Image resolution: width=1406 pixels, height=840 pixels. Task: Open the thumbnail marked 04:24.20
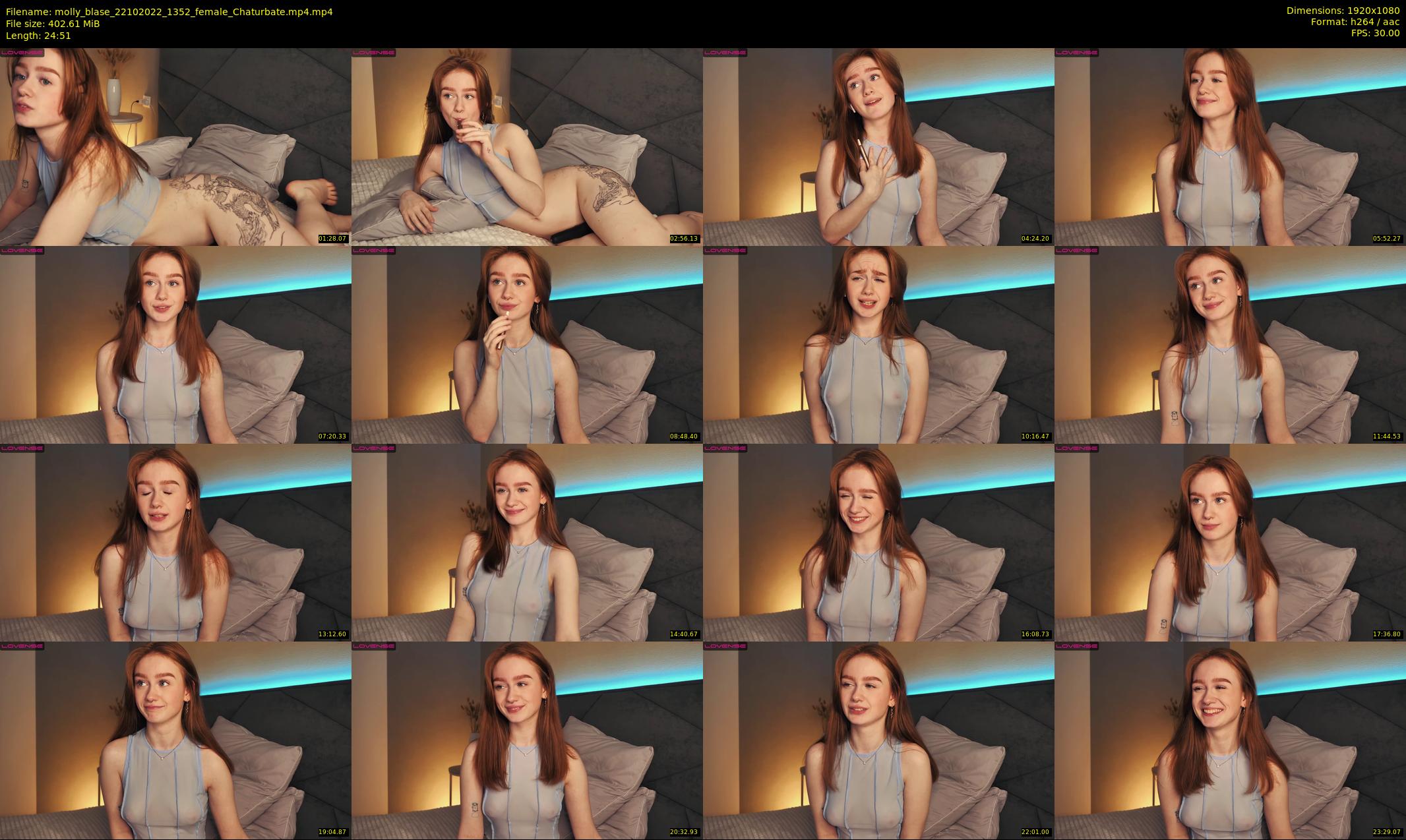point(878,146)
